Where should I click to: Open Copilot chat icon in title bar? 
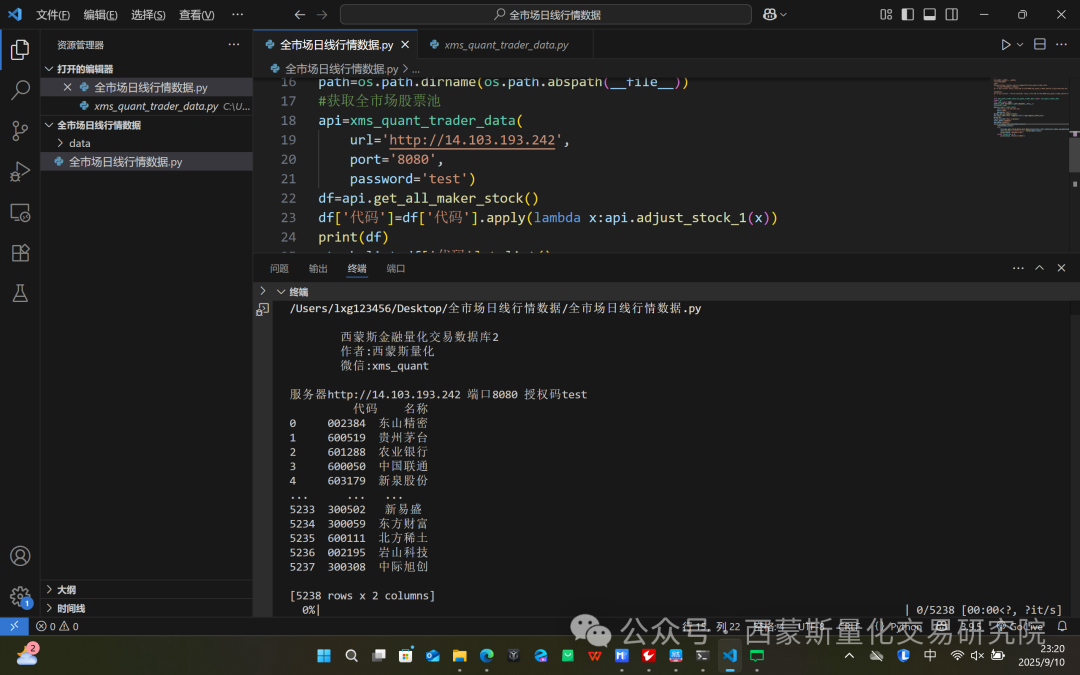coord(769,14)
